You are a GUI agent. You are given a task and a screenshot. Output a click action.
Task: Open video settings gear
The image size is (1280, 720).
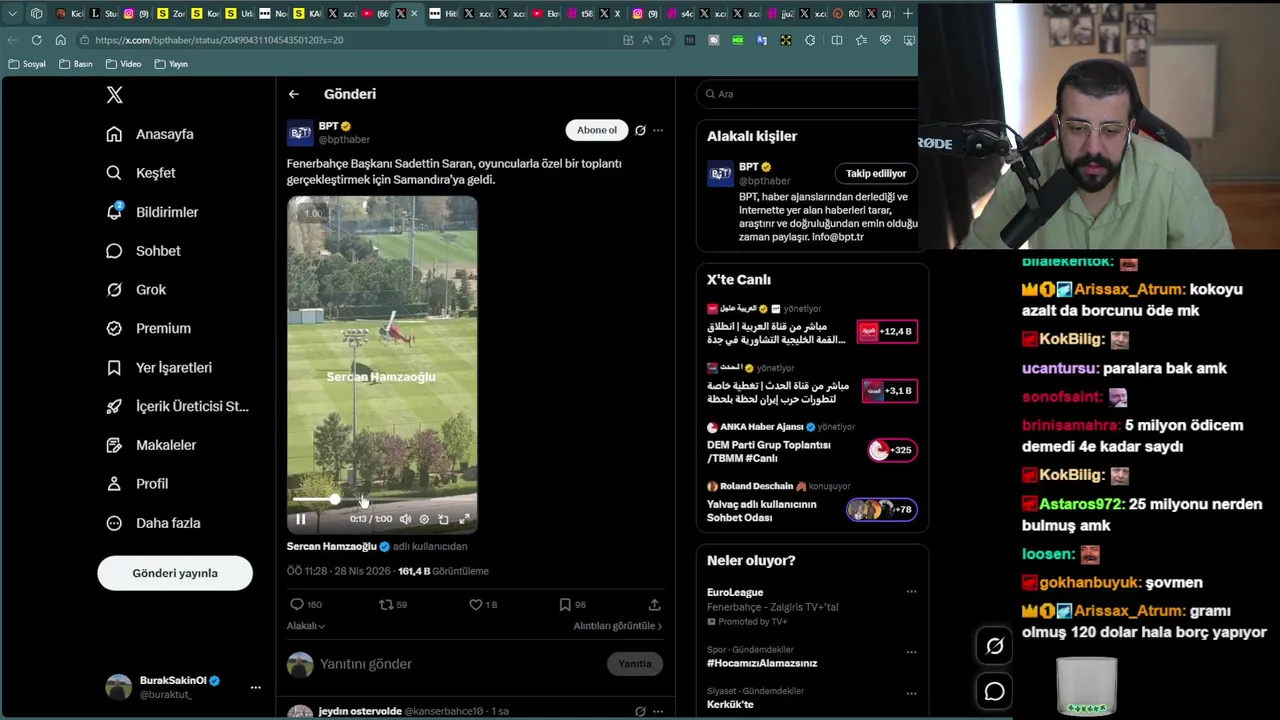[x=424, y=519]
